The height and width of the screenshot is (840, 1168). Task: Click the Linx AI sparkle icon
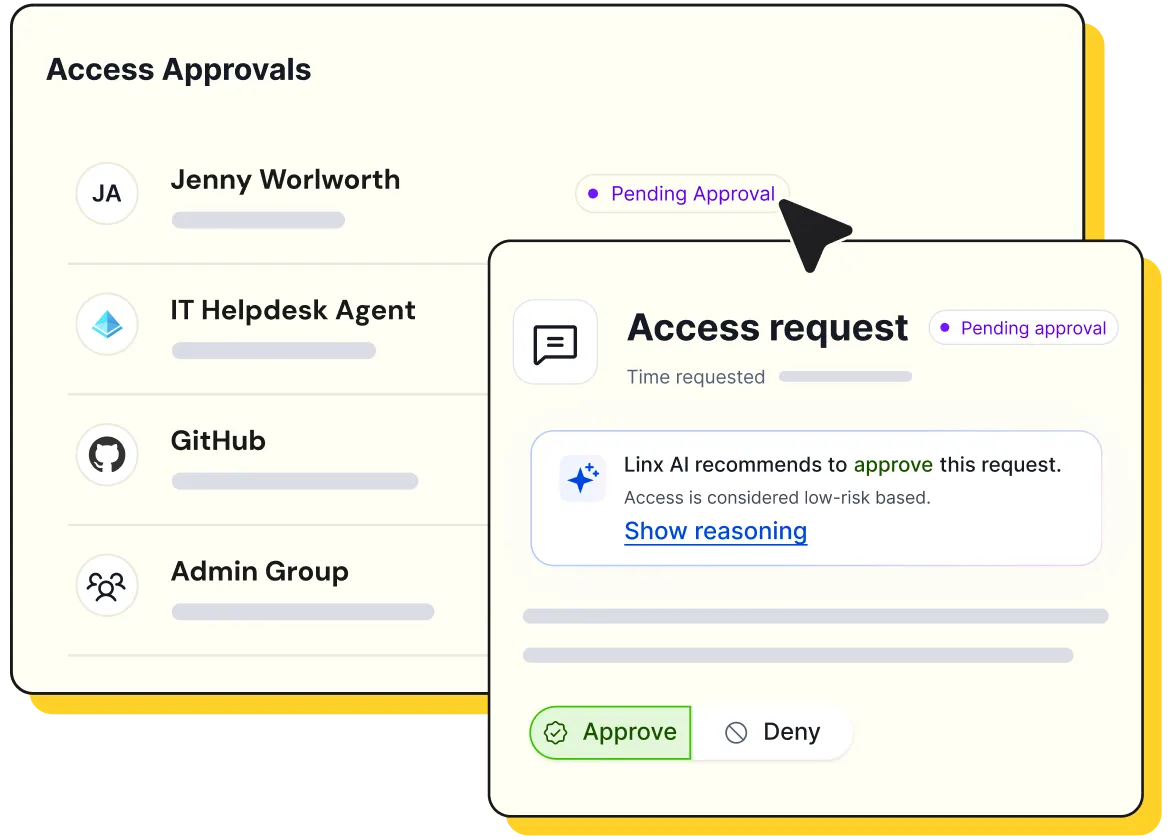(582, 478)
